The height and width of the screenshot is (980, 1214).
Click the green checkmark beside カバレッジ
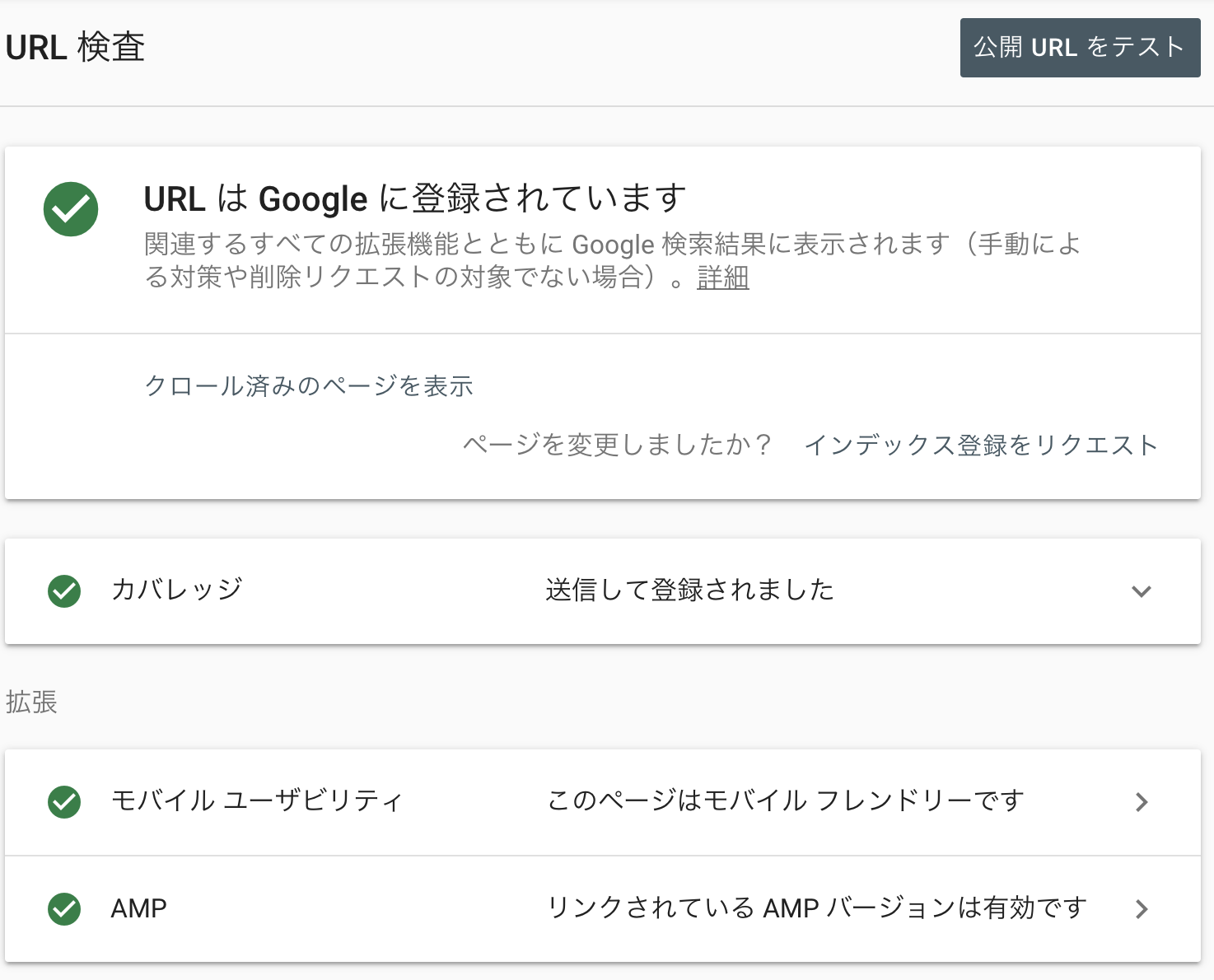(x=64, y=591)
